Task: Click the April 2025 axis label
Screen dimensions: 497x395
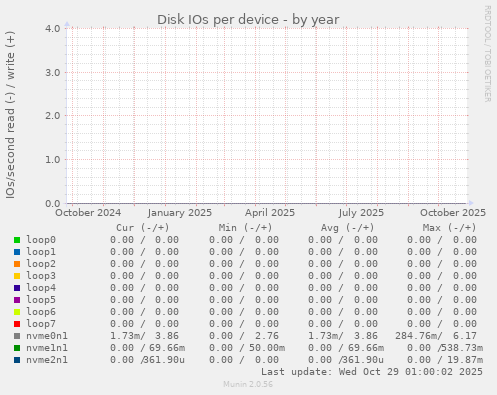Action: [270, 213]
